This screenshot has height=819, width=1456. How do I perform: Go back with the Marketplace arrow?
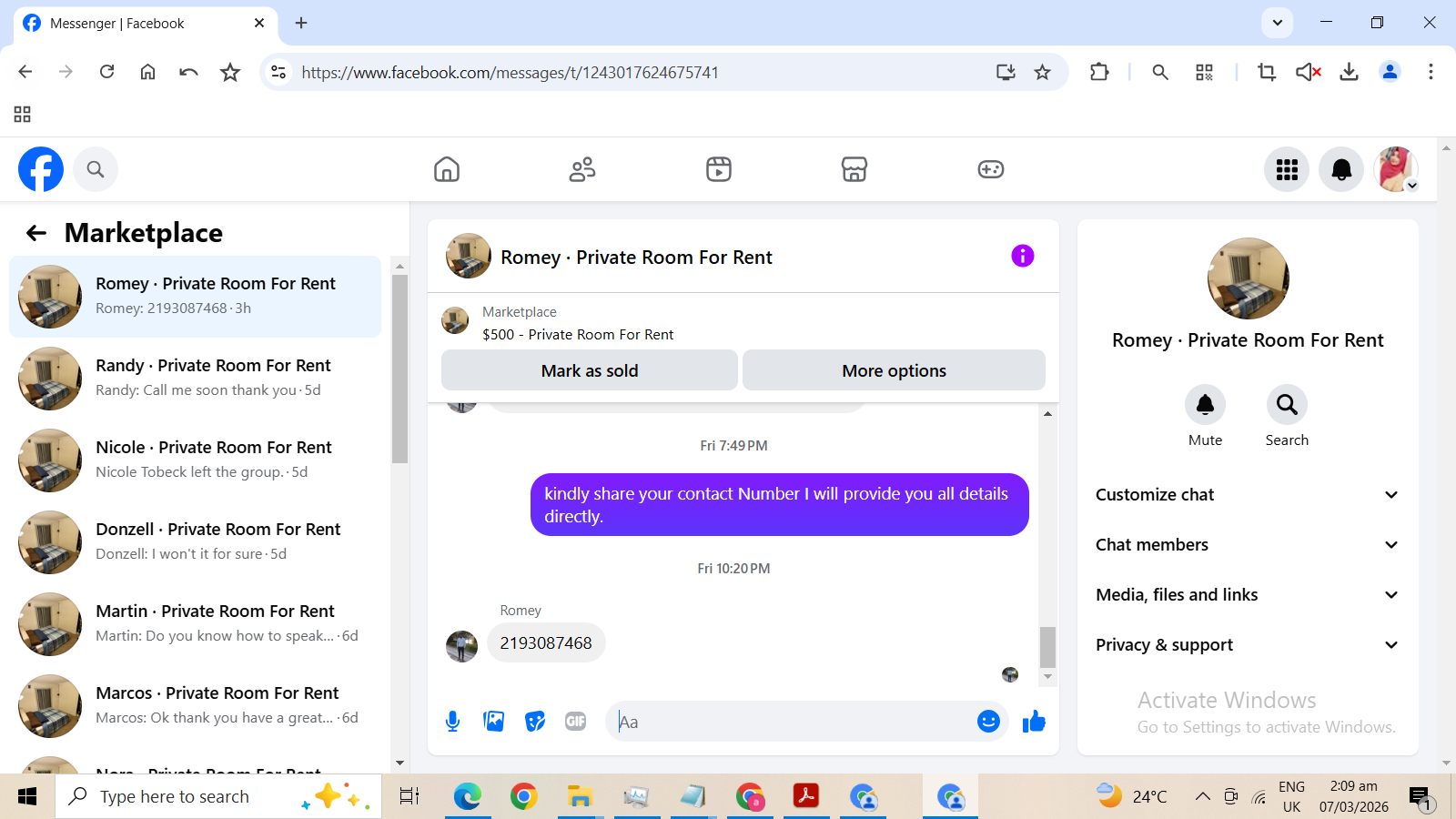coord(36,233)
